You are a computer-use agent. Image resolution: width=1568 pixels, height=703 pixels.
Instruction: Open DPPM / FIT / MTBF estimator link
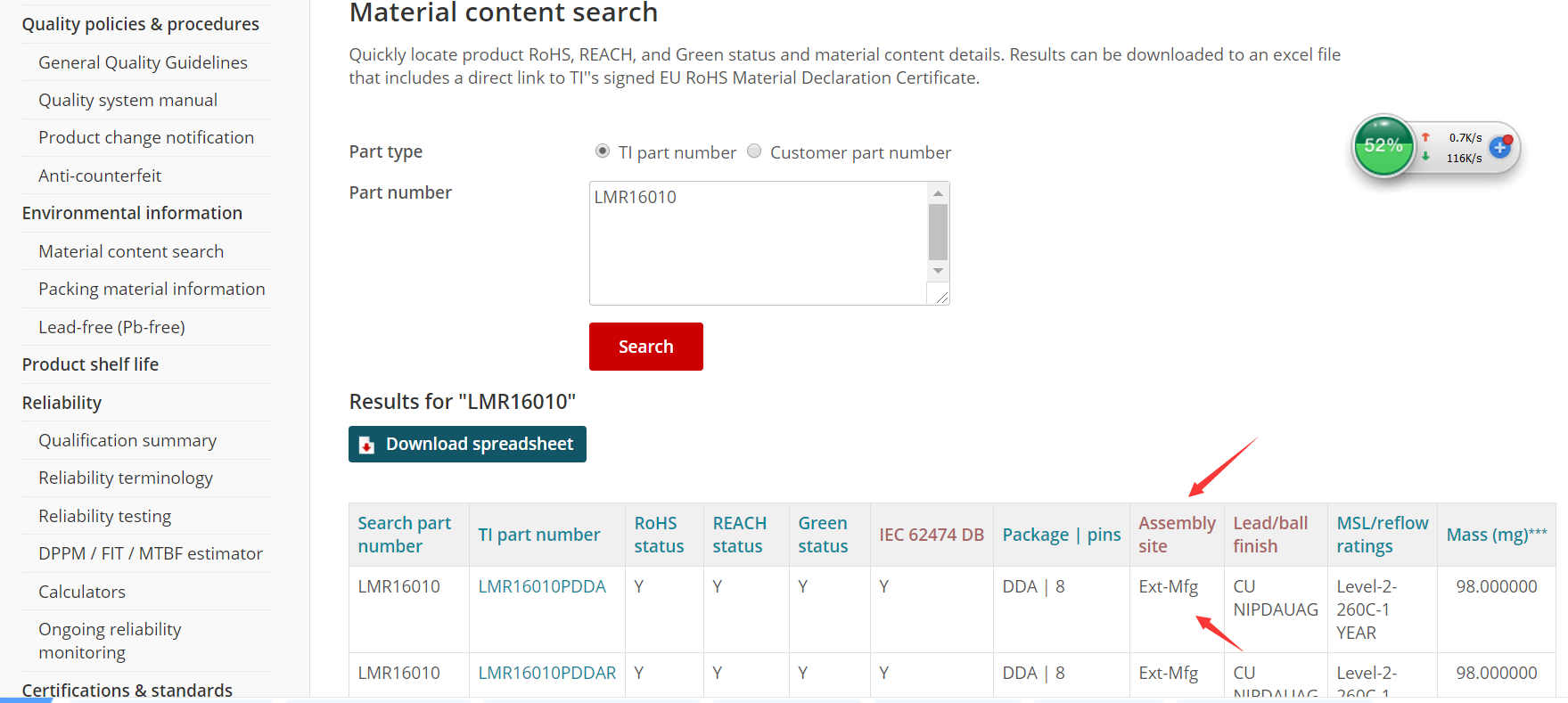point(151,553)
